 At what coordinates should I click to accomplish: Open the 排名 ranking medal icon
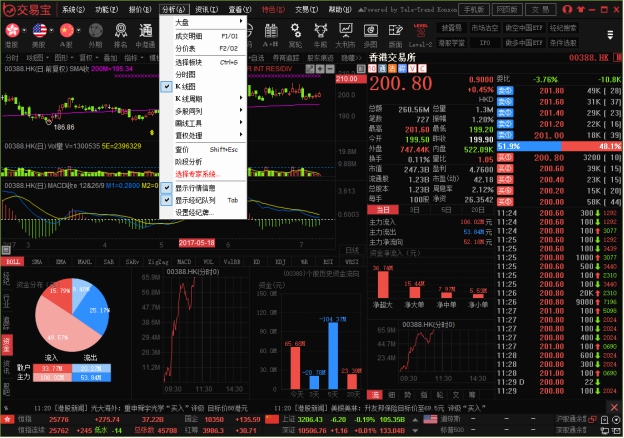click(x=122, y=32)
